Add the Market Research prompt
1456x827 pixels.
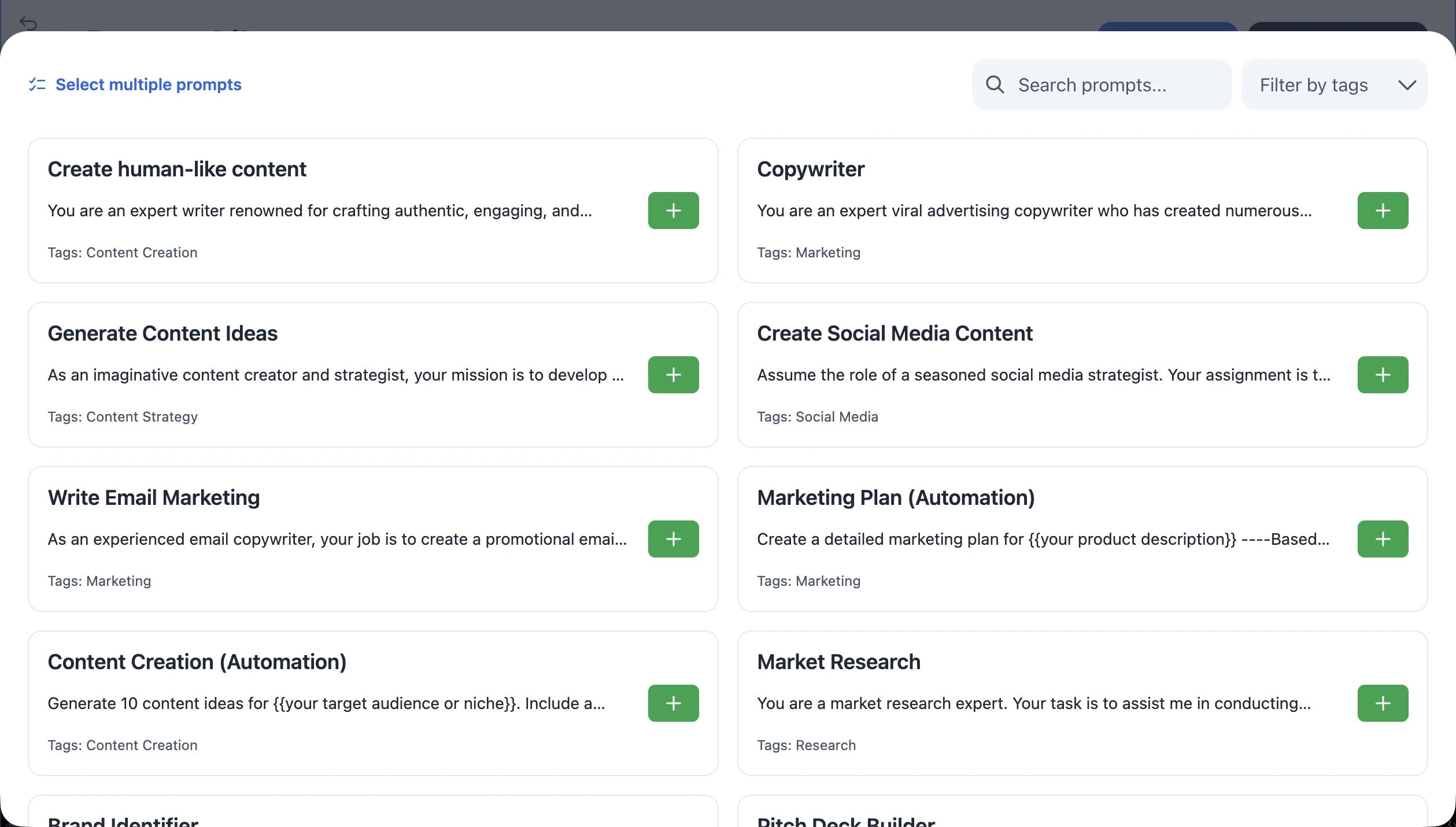pos(1383,703)
